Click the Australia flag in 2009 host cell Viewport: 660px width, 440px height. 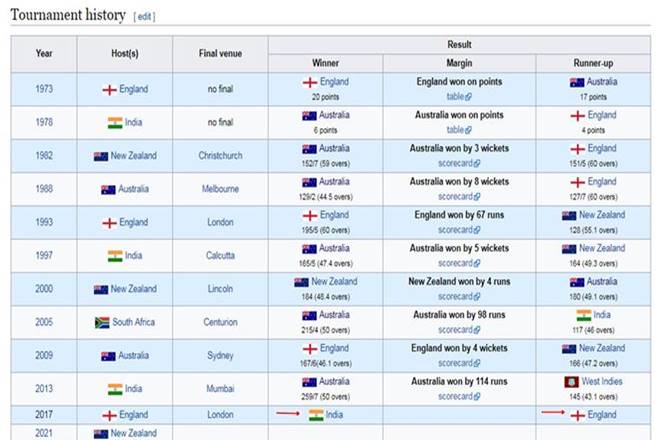(108, 356)
